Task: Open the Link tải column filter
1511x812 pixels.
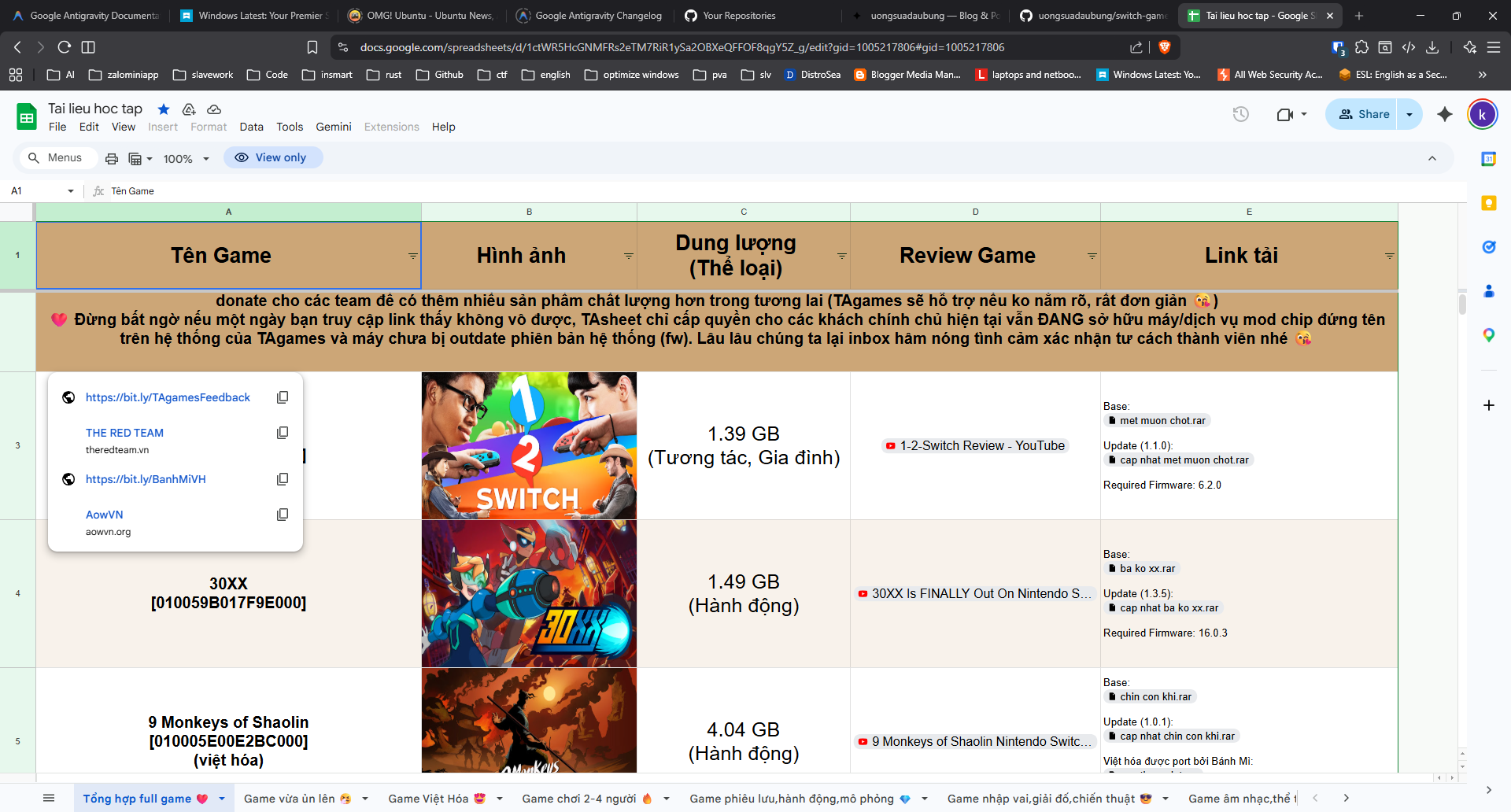Action: click(1390, 256)
